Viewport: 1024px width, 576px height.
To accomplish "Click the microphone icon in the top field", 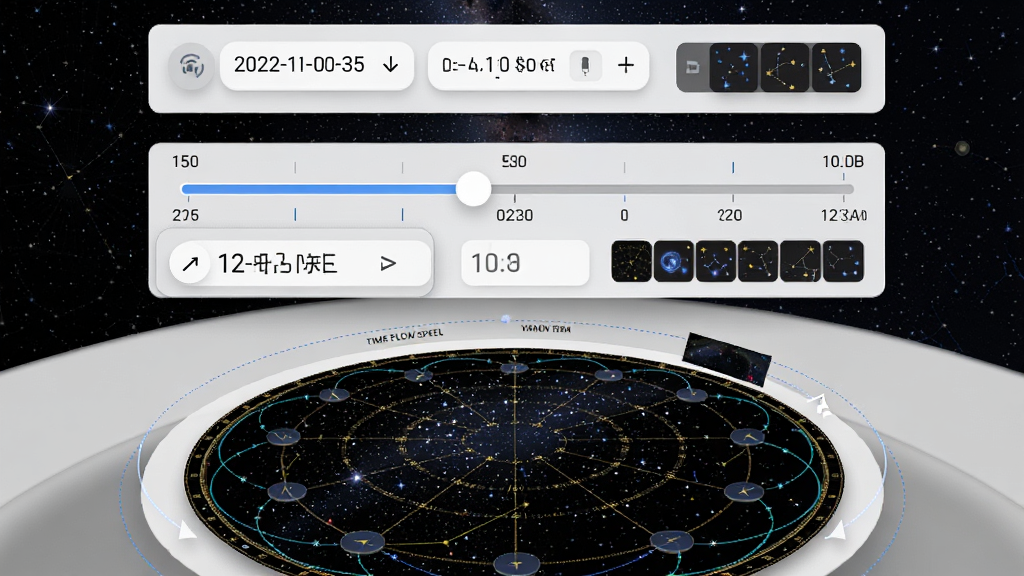I will point(585,65).
